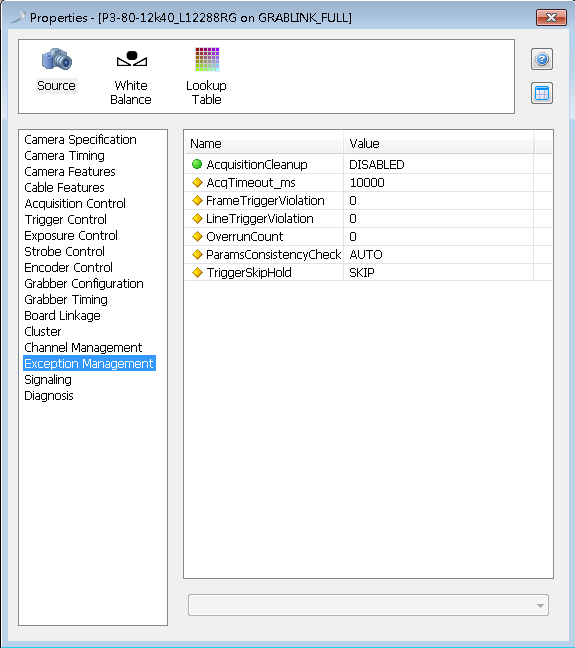The height and width of the screenshot is (648, 575).
Task: Select the AcqTimeout_ms parameter name
Action: click(x=251, y=183)
